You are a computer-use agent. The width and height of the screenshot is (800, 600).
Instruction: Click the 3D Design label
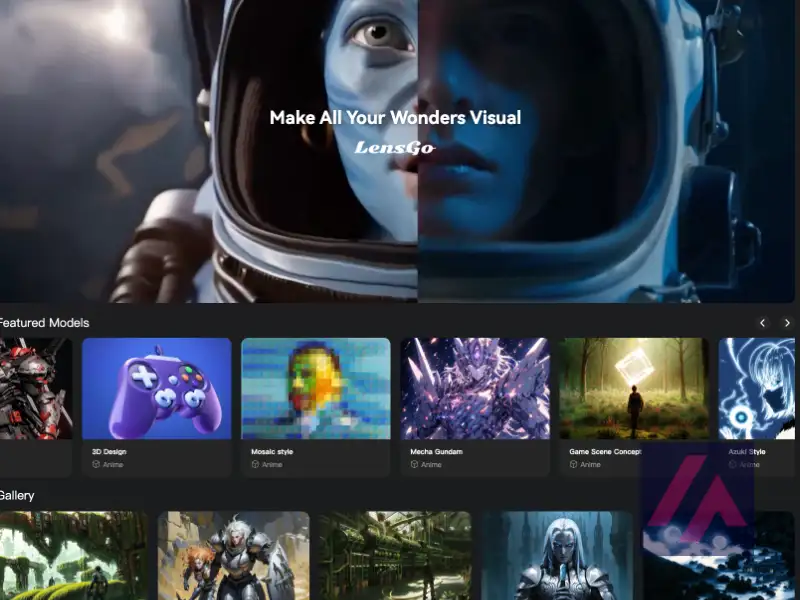[x=109, y=452]
